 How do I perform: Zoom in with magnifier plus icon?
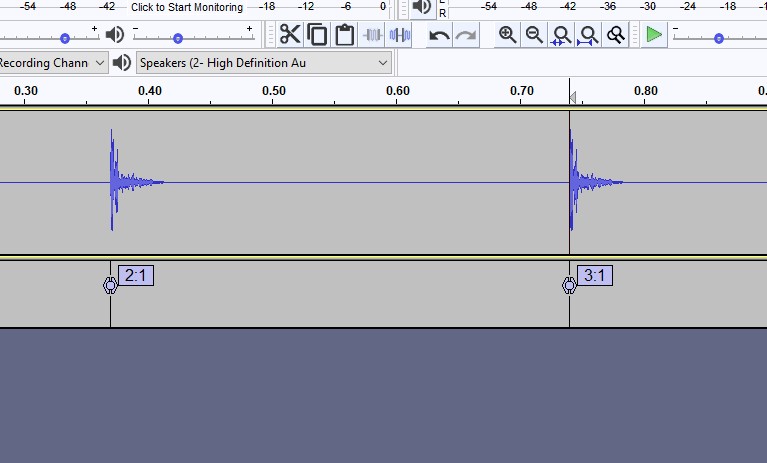point(508,36)
